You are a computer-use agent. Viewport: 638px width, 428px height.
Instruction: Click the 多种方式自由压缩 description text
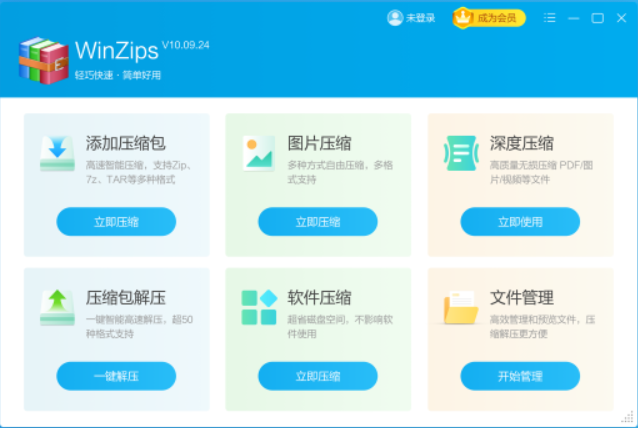(340, 172)
